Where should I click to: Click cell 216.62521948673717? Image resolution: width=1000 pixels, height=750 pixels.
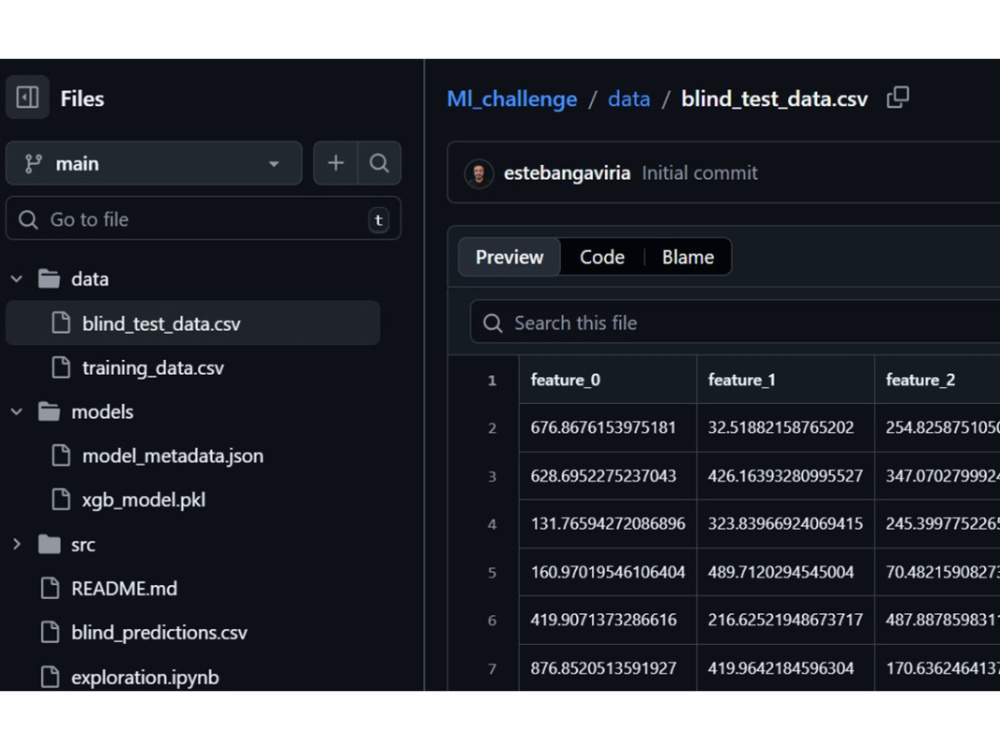tap(785, 620)
